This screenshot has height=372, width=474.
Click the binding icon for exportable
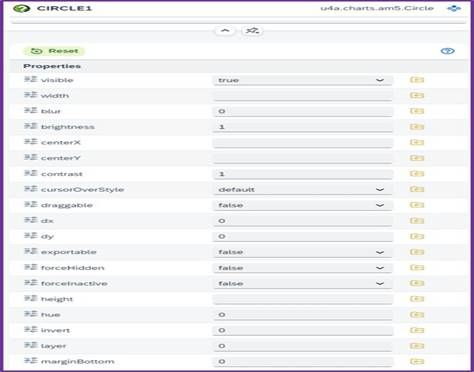[x=417, y=252]
